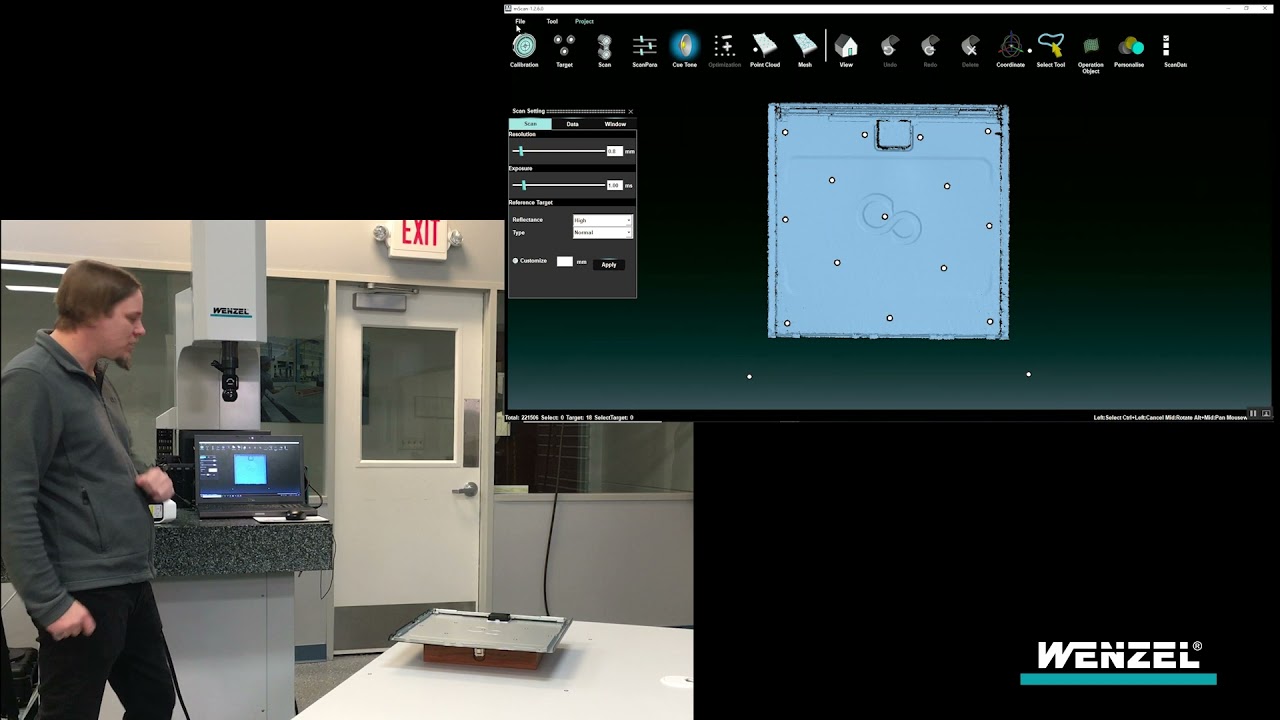Open the Reflectance dropdown
This screenshot has height=720, width=1280.
[602, 220]
